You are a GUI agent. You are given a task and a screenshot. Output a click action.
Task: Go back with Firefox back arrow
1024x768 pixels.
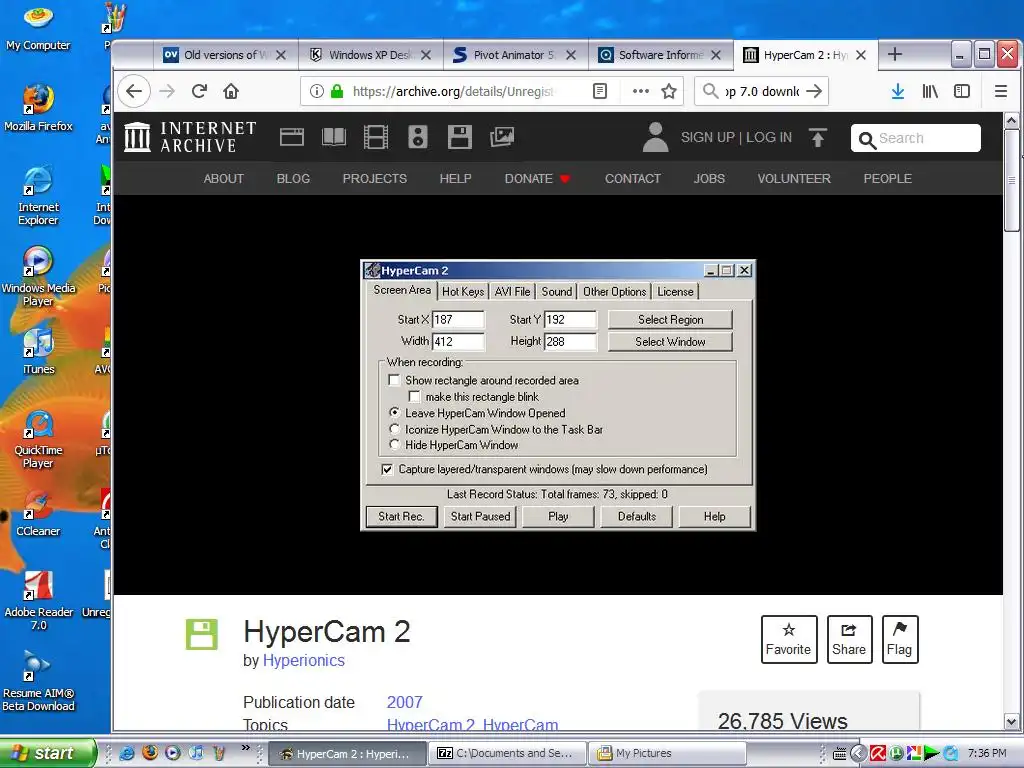[x=134, y=91]
